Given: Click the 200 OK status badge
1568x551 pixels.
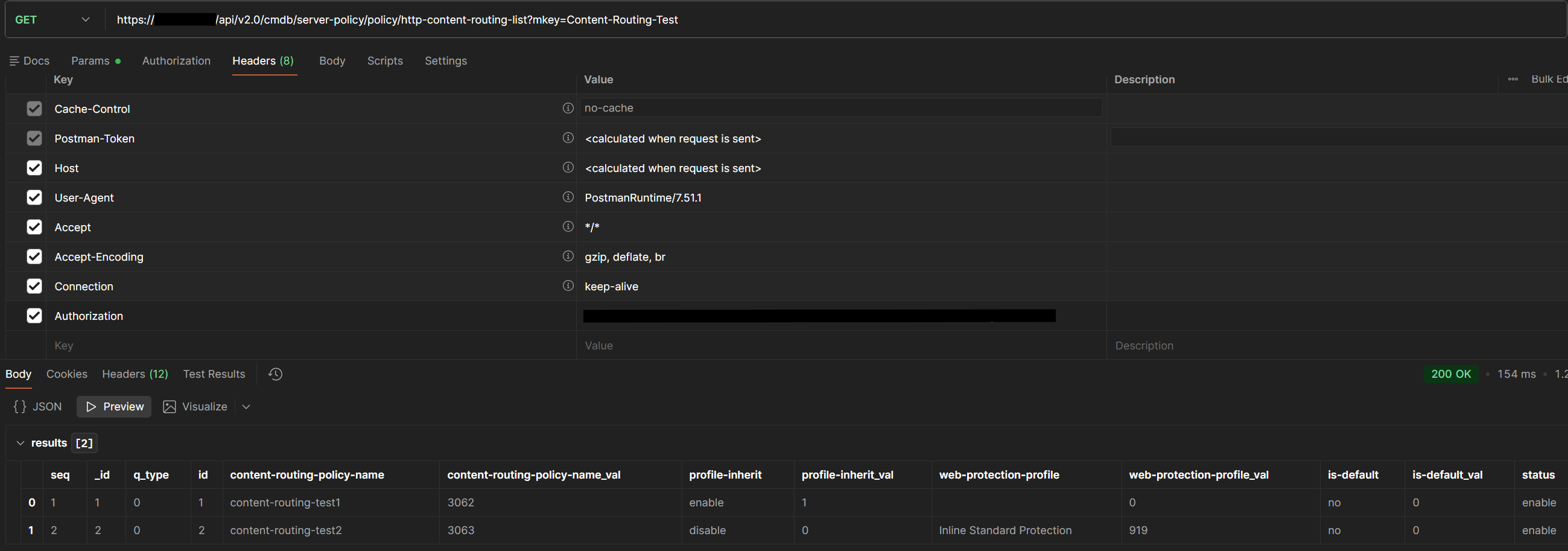Looking at the screenshot, I should [1450, 374].
